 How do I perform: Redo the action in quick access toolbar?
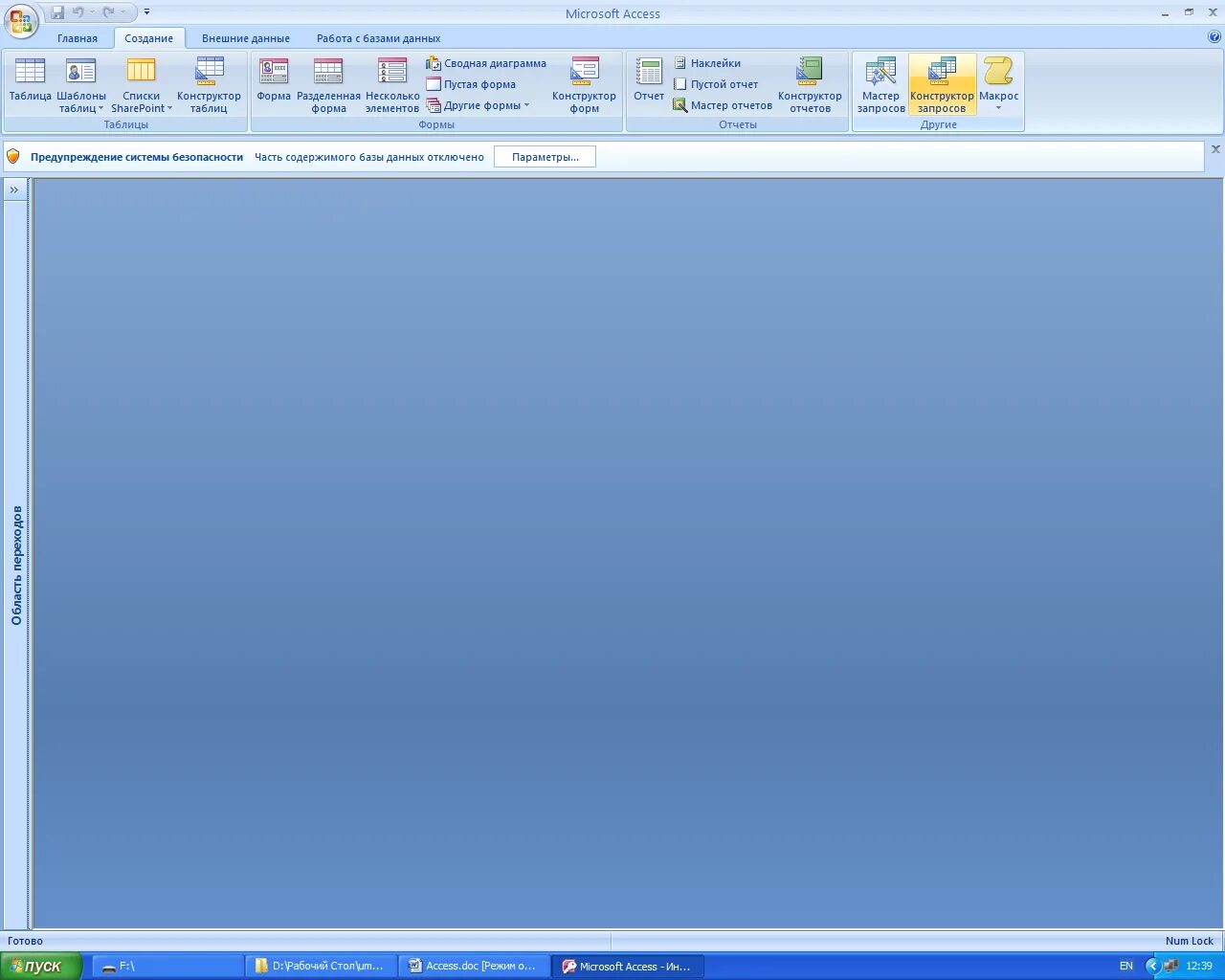[x=109, y=12]
